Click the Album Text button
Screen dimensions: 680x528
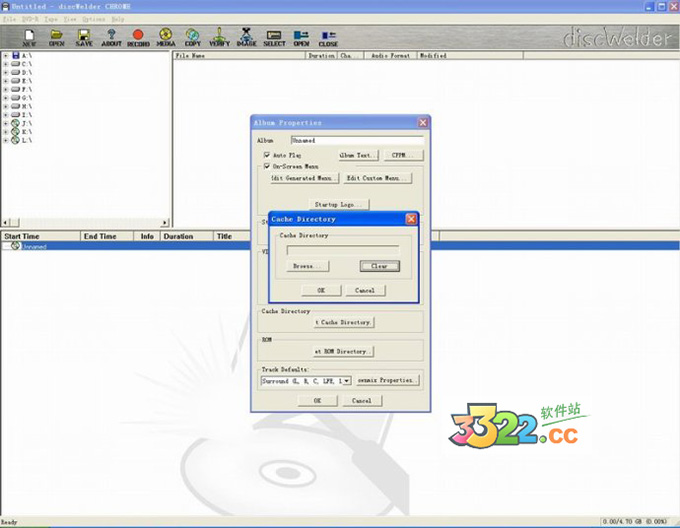pyautogui.click(x=358, y=155)
